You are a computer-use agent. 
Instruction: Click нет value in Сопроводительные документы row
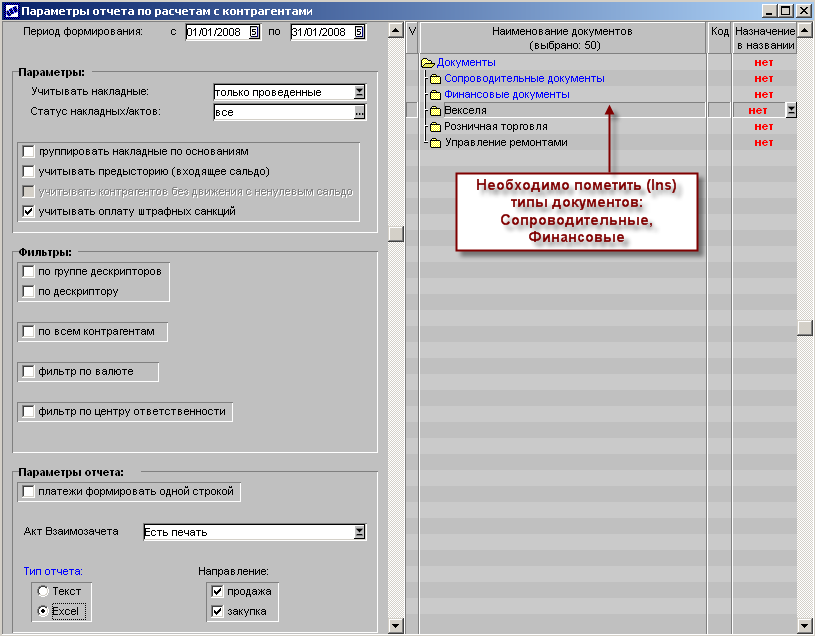coord(764,79)
